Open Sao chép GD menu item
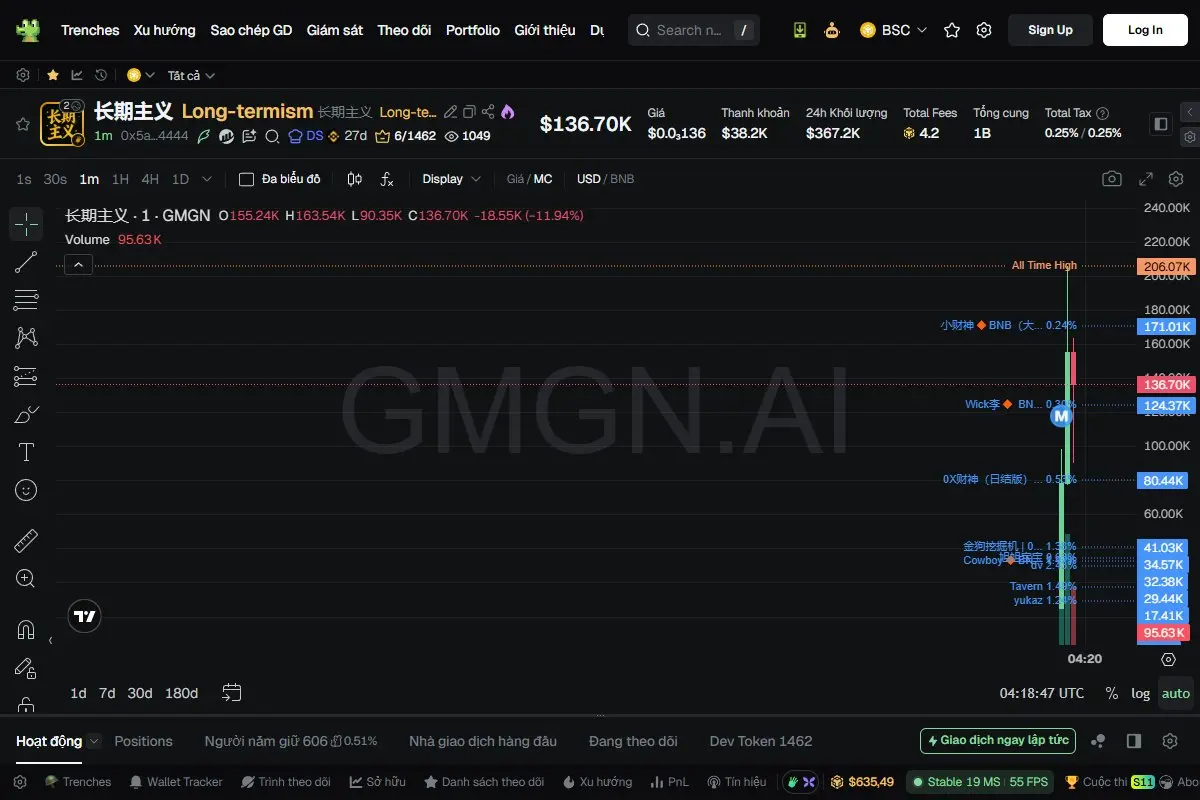Image resolution: width=1200 pixels, height=800 pixels. pyautogui.click(x=251, y=30)
